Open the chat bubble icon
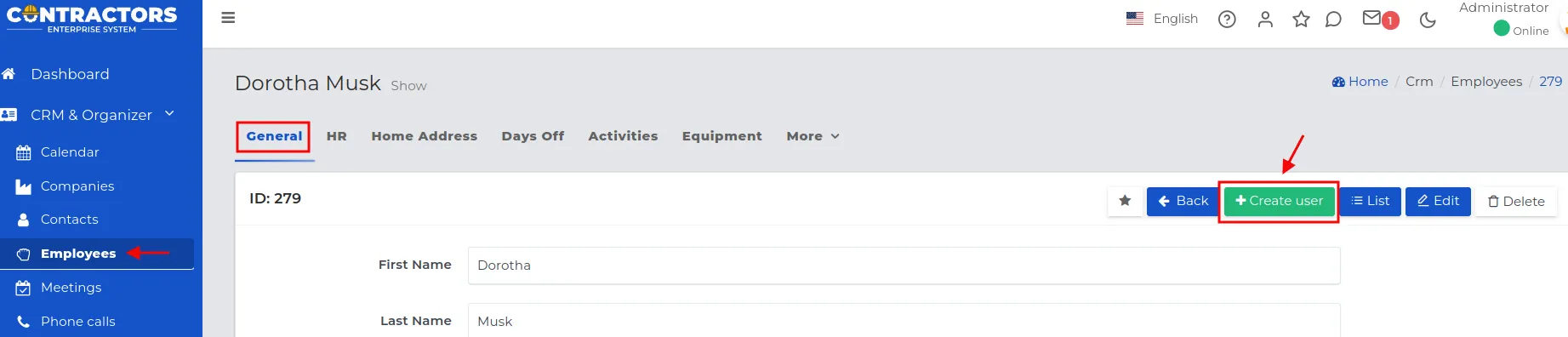Viewport: 1568px width, 337px height. point(1333,19)
